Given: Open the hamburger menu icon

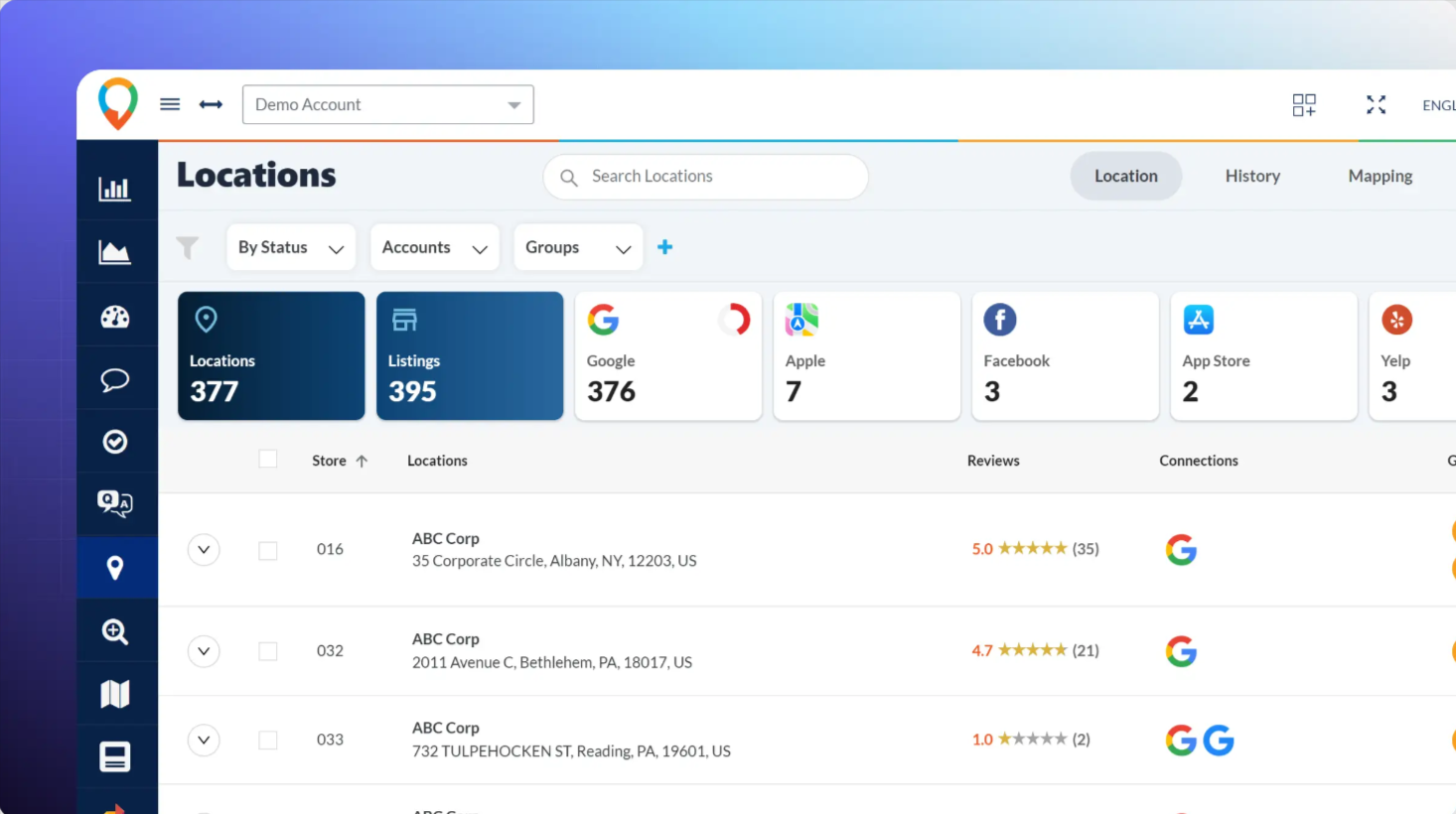Looking at the screenshot, I should [170, 104].
